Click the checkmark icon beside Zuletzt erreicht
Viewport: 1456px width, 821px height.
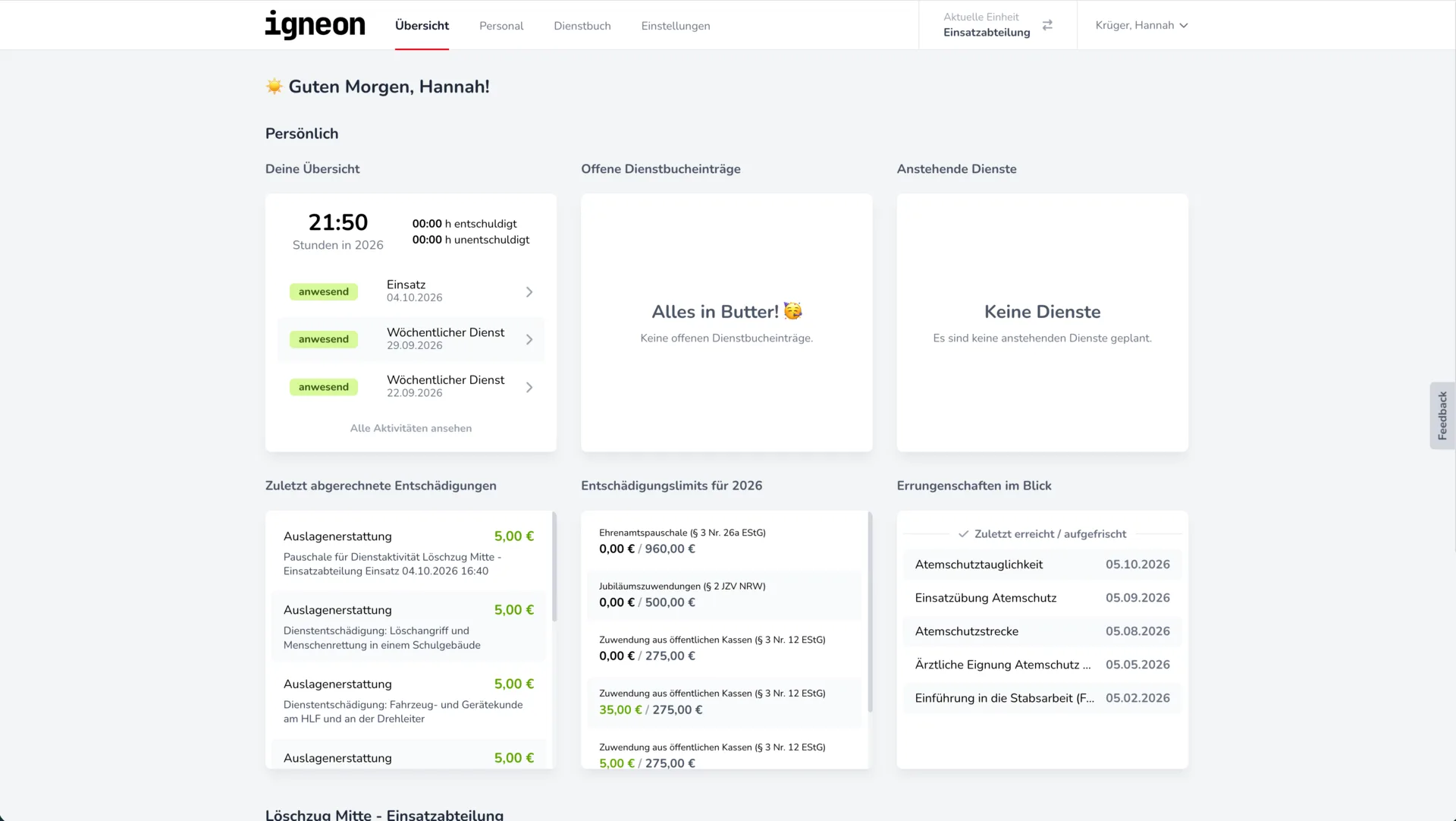(963, 534)
